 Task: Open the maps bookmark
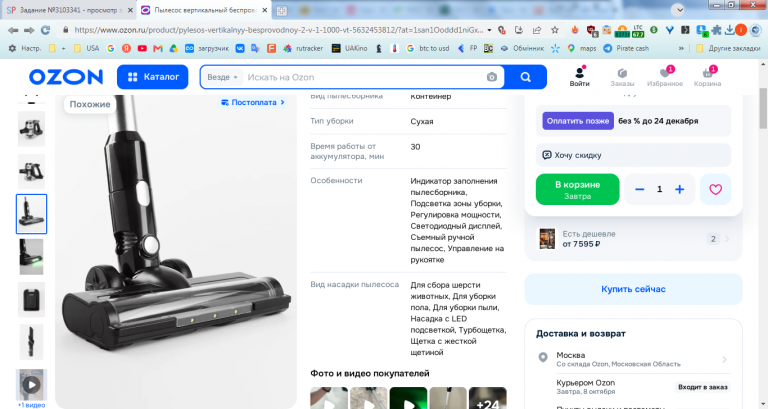[x=582, y=48]
